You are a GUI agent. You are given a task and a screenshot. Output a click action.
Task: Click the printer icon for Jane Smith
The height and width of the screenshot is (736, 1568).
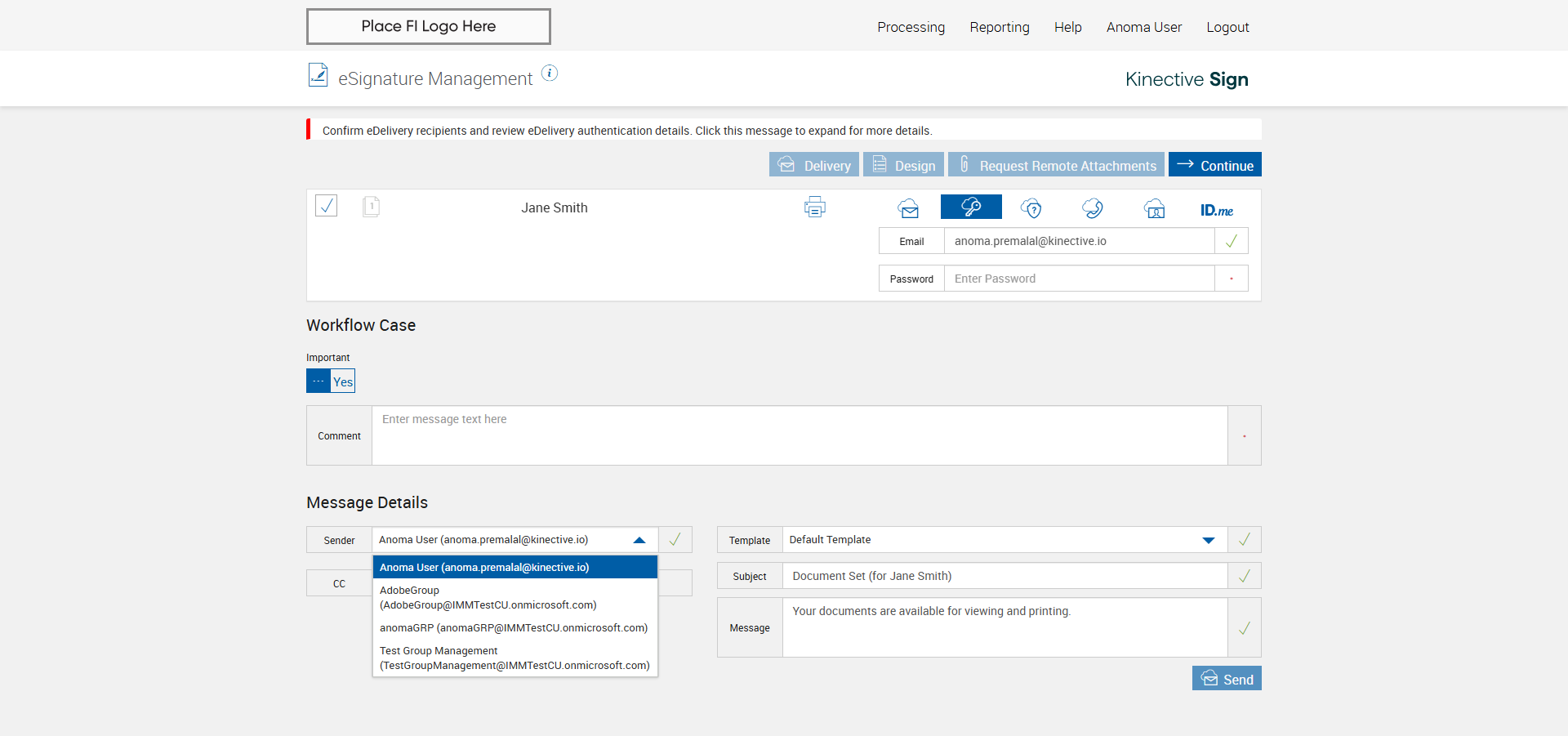click(x=814, y=207)
